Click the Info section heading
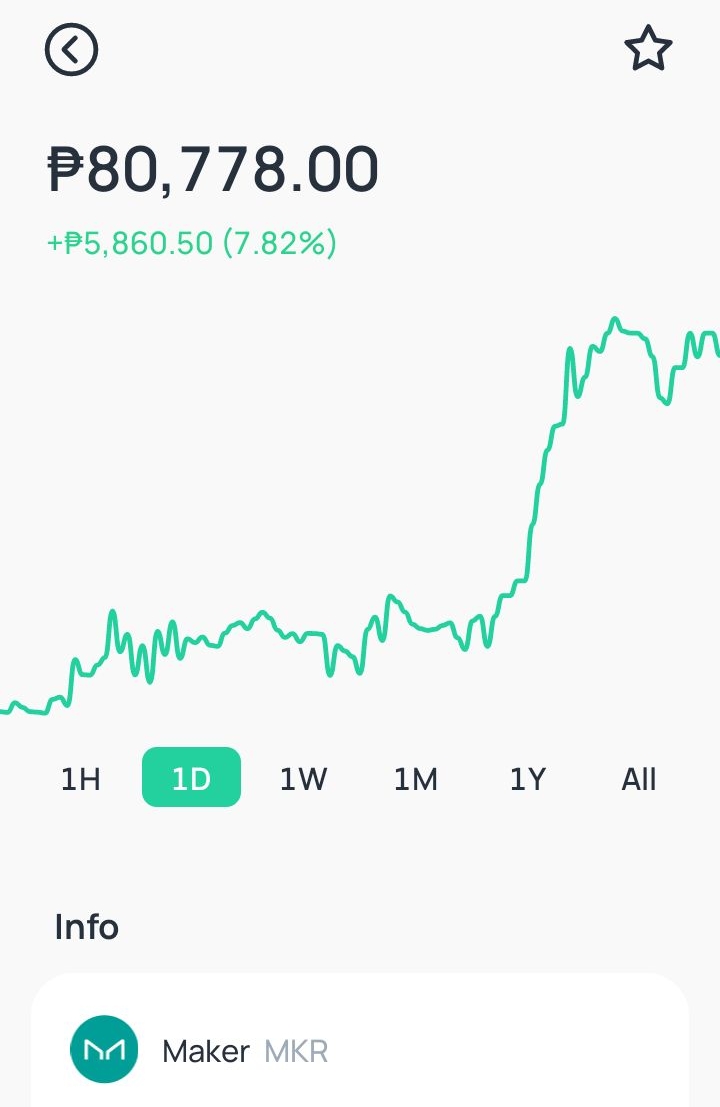 (x=87, y=927)
